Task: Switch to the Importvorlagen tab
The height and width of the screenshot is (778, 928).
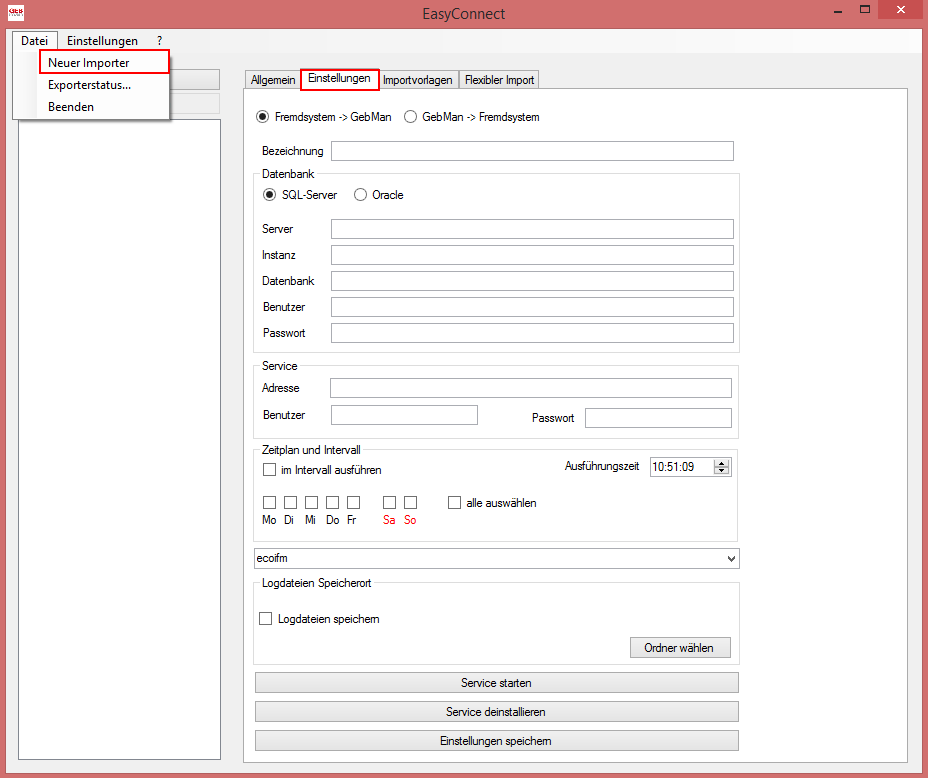Action: [x=418, y=79]
